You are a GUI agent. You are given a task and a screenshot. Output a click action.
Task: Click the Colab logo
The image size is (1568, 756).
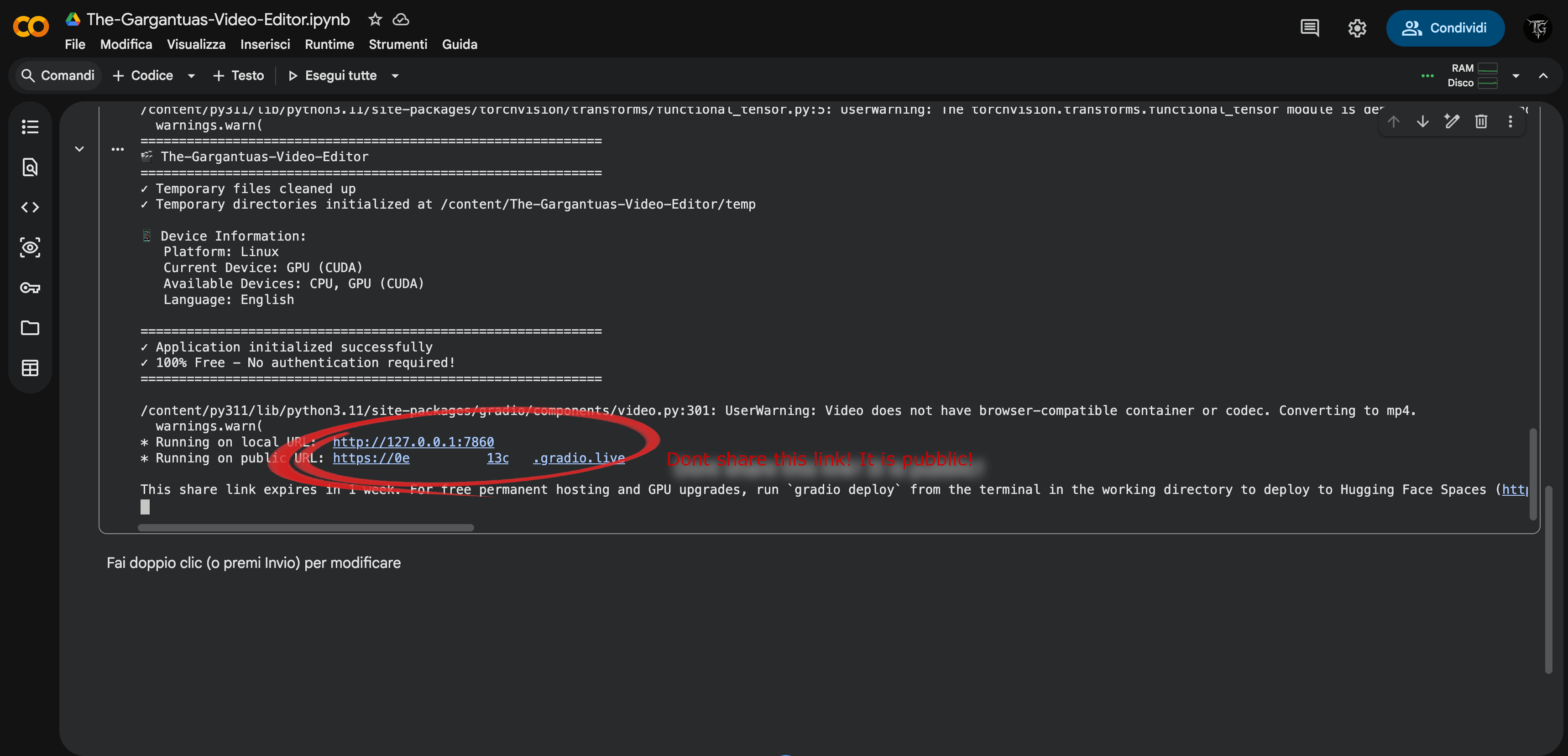click(31, 27)
